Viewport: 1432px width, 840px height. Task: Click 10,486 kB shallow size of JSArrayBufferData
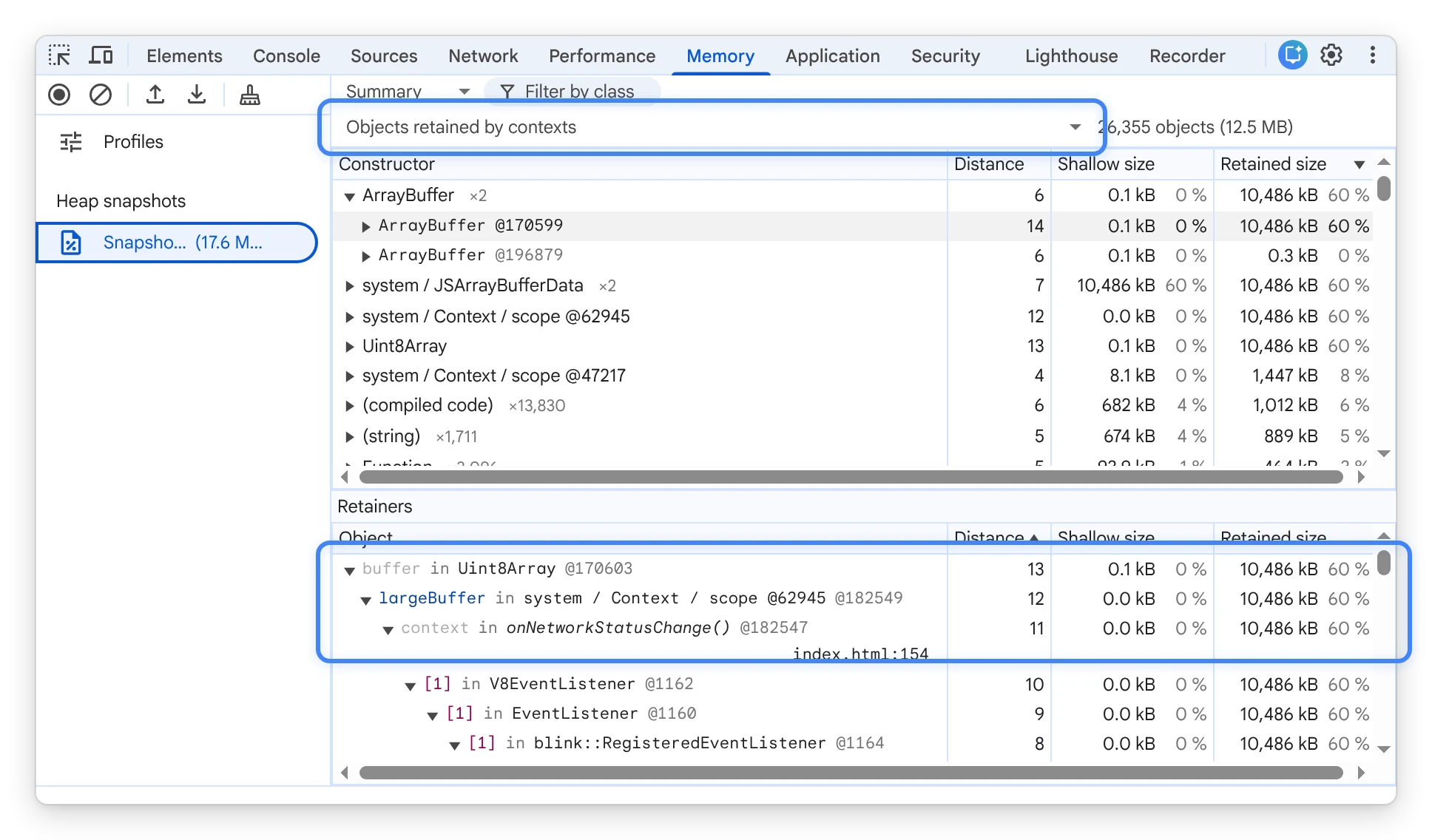[1115, 285]
